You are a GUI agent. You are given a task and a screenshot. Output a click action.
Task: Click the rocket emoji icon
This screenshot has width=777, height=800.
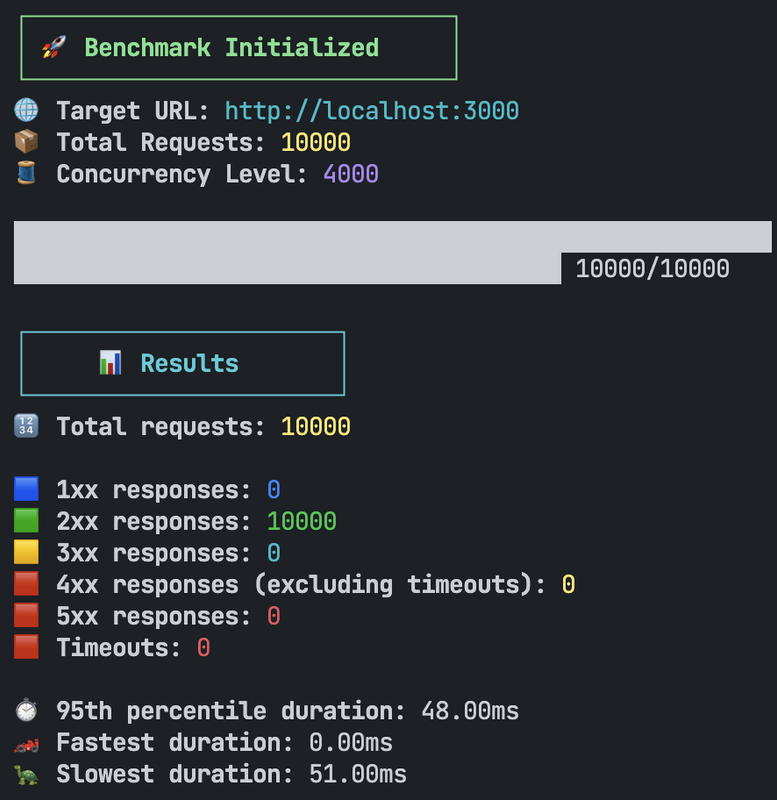pyautogui.click(x=52, y=47)
